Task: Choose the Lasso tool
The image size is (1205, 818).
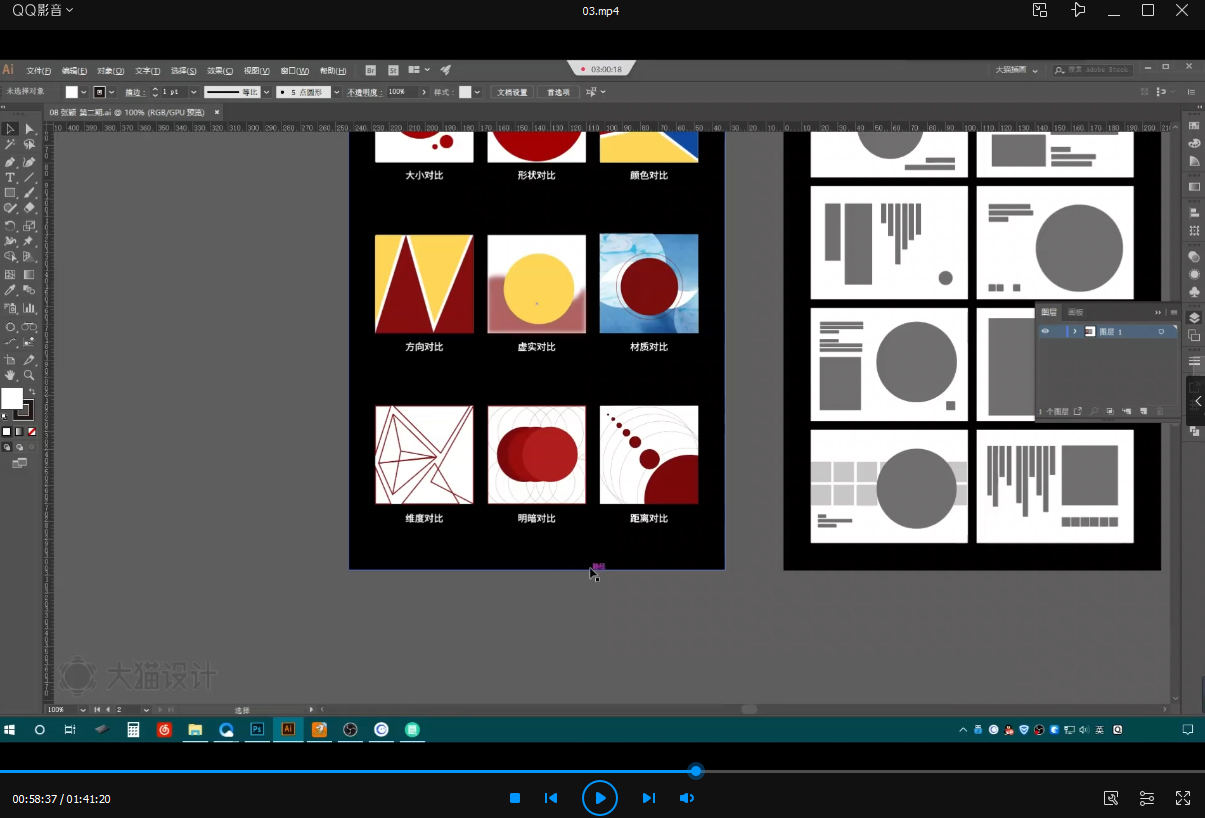Action: (x=29, y=145)
